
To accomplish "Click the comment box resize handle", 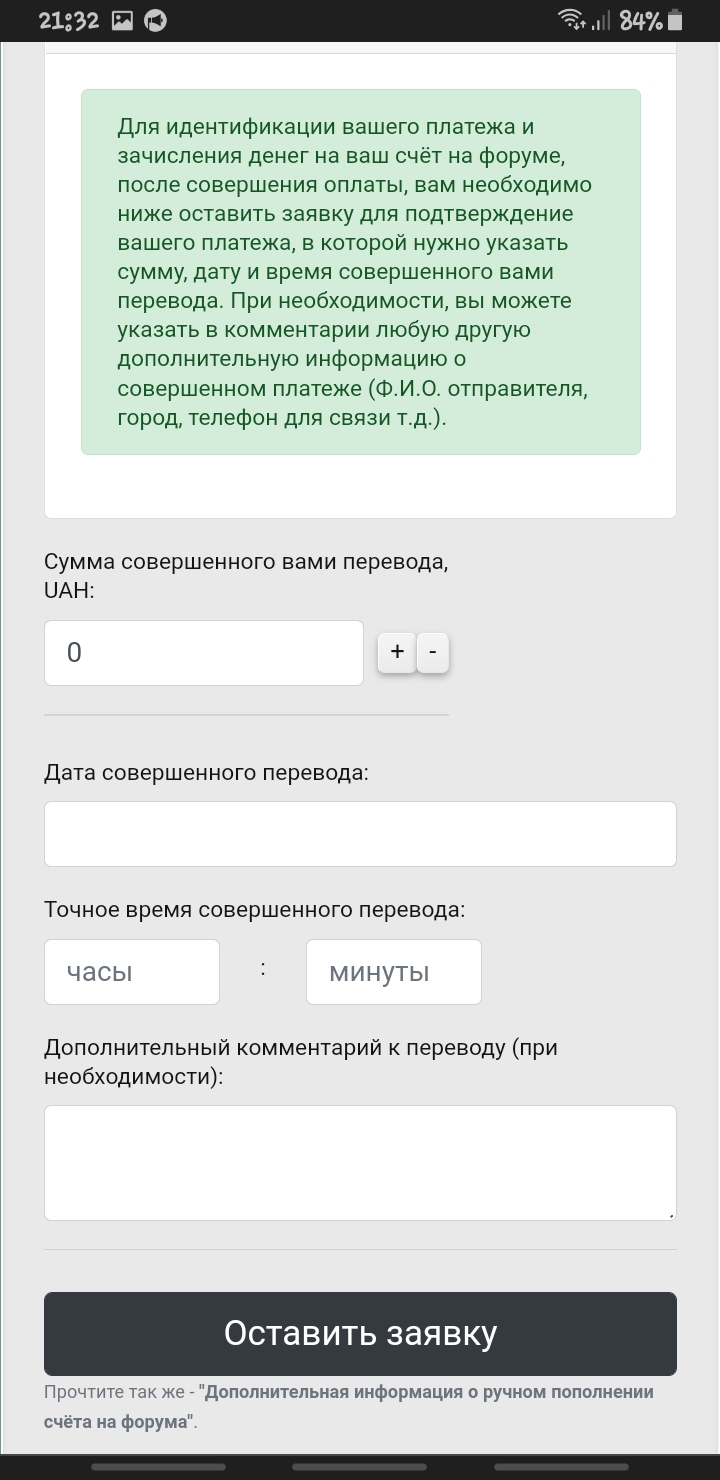I will 670,1214.
